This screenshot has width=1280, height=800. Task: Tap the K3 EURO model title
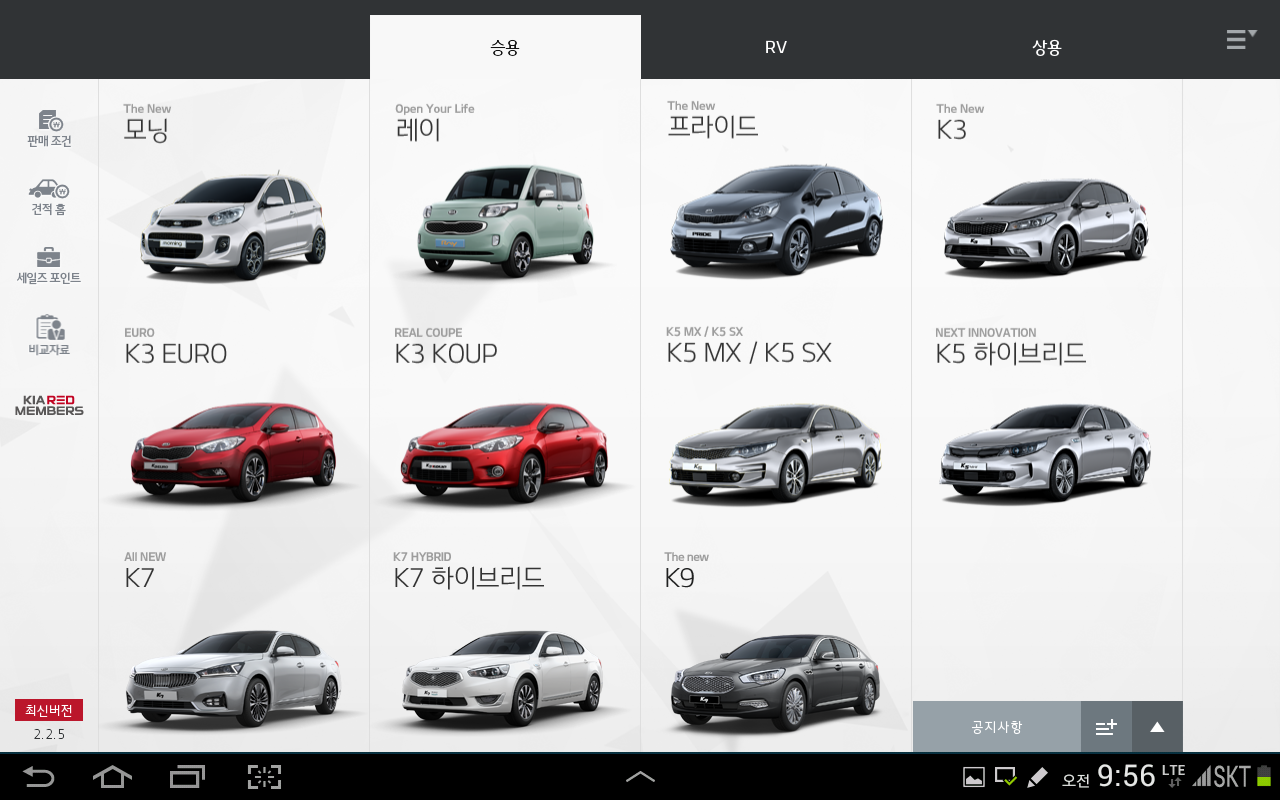click(176, 354)
